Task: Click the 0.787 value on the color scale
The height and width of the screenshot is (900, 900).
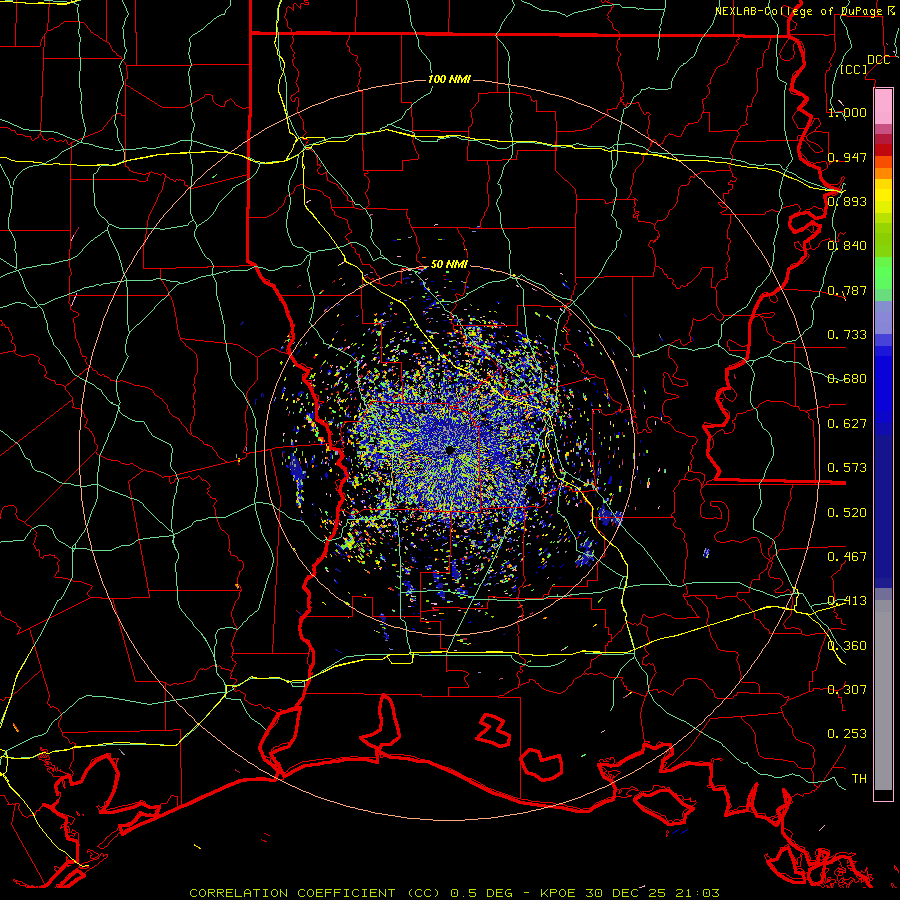Action: pos(847,290)
